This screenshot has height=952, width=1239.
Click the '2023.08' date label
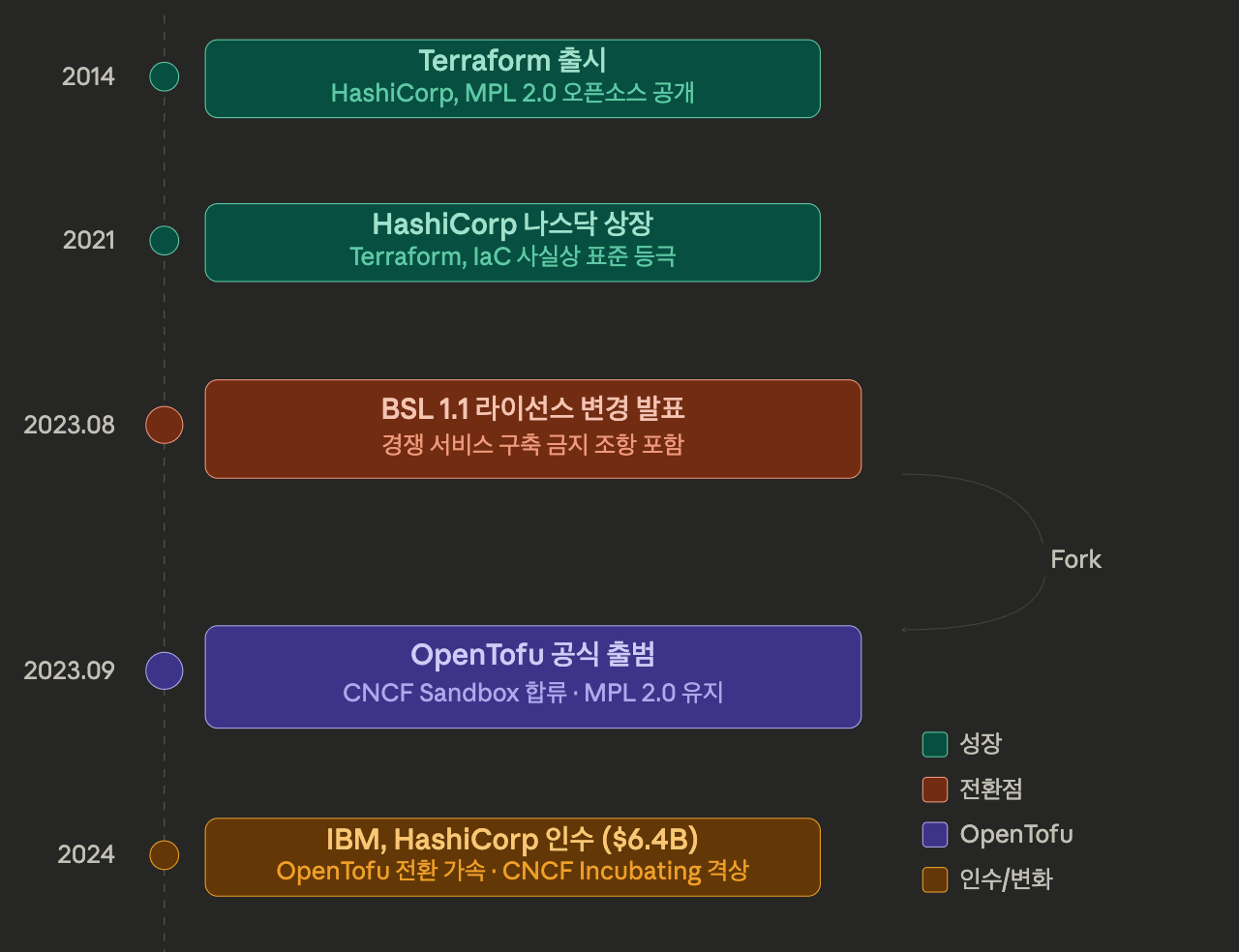click(x=70, y=425)
